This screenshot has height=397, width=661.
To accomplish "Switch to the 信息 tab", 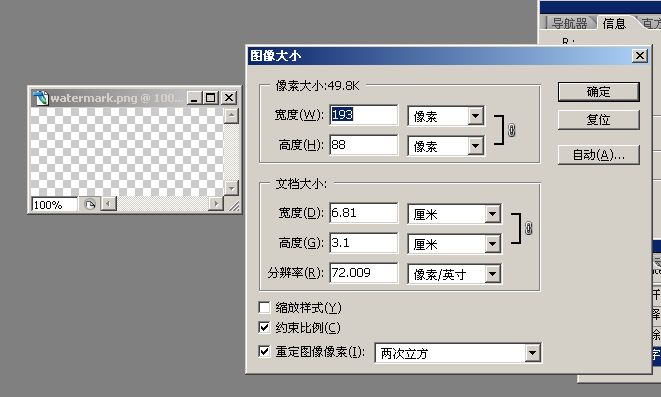I will click(x=614, y=23).
